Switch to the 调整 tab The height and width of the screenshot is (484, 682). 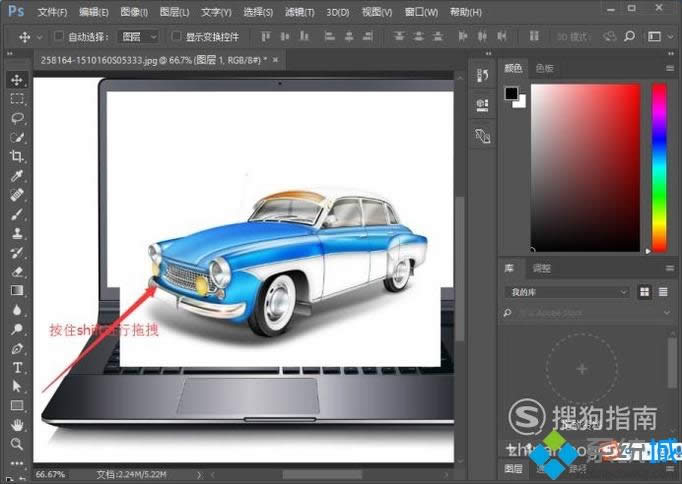point(542,268)
